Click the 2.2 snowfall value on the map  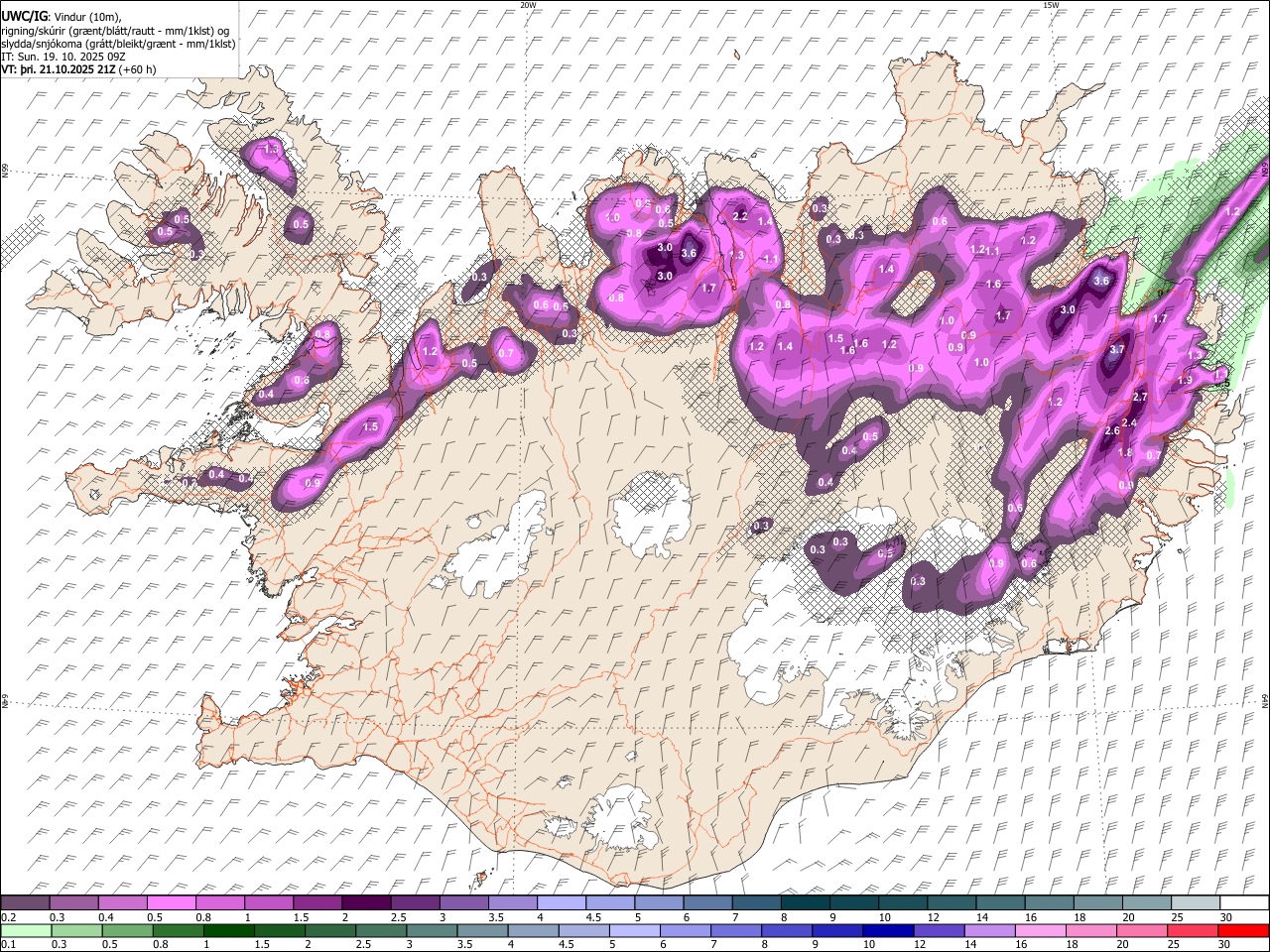(739, 216)
